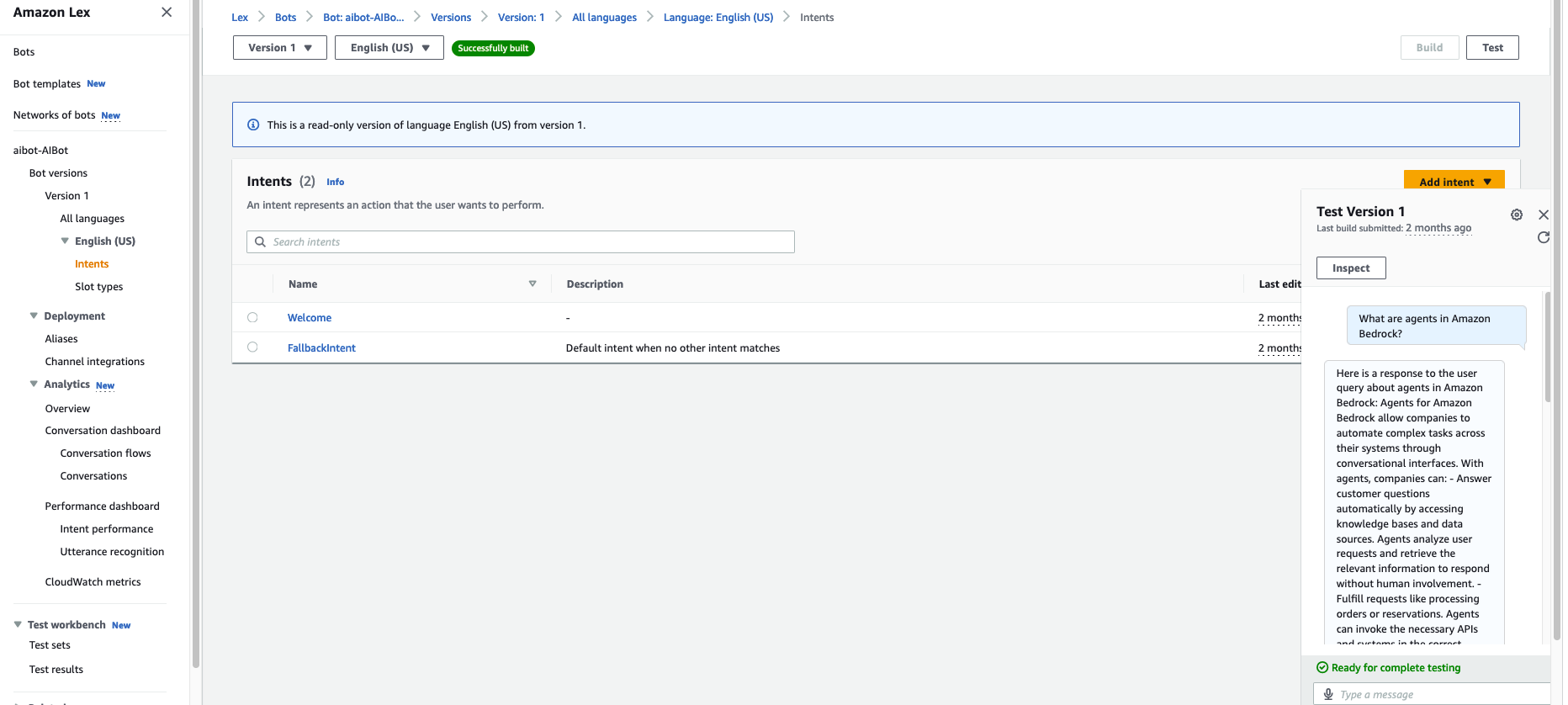Click the info icon in the read-only banner

coord(253,125)
